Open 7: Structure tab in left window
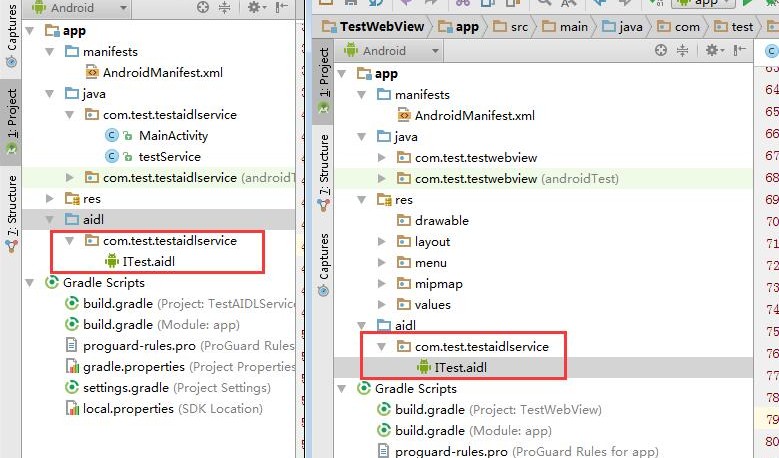The height and width of the screenshot is (458, 779). tap(11, 212)
